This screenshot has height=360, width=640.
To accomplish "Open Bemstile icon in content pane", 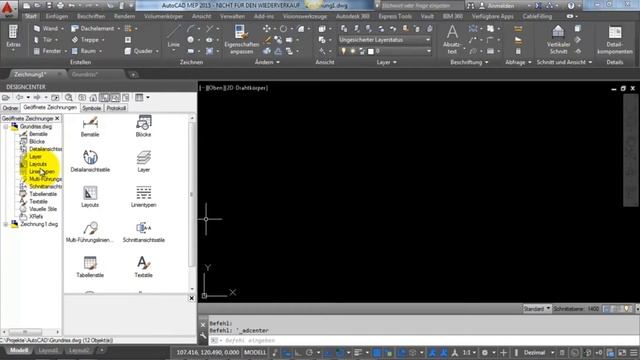I will (x=90, y=126).
